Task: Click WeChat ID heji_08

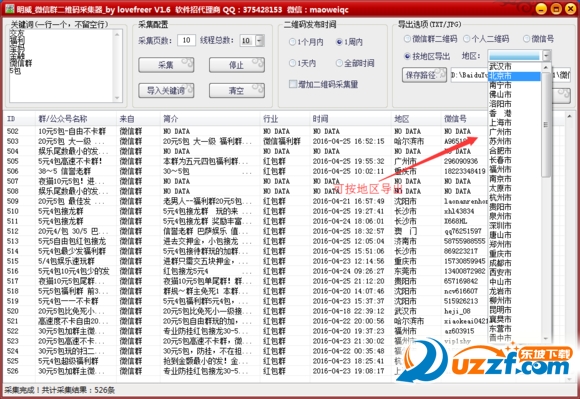Action: point(456,311)
